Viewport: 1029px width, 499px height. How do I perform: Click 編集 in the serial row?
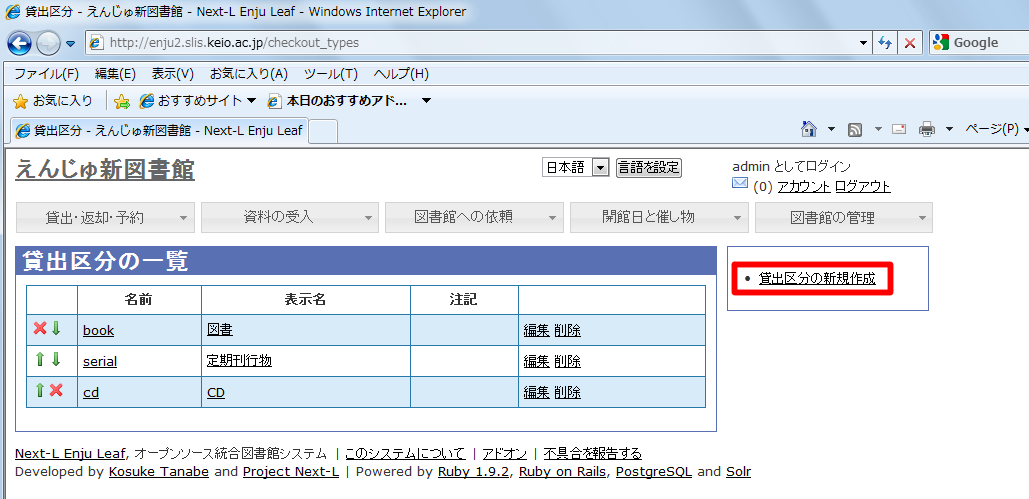536,361
